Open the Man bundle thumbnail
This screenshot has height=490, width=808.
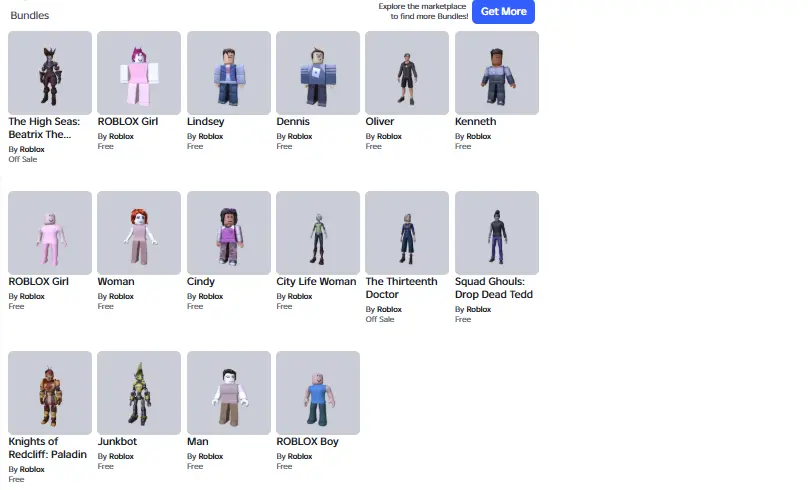tap(229, 393)
